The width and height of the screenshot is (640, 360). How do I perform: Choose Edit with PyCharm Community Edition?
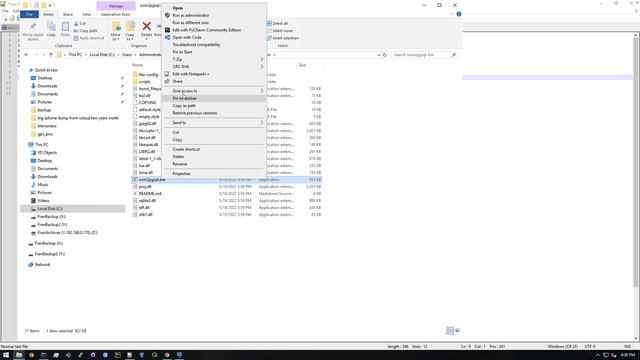pyautogui.click(x=214, y=30)
